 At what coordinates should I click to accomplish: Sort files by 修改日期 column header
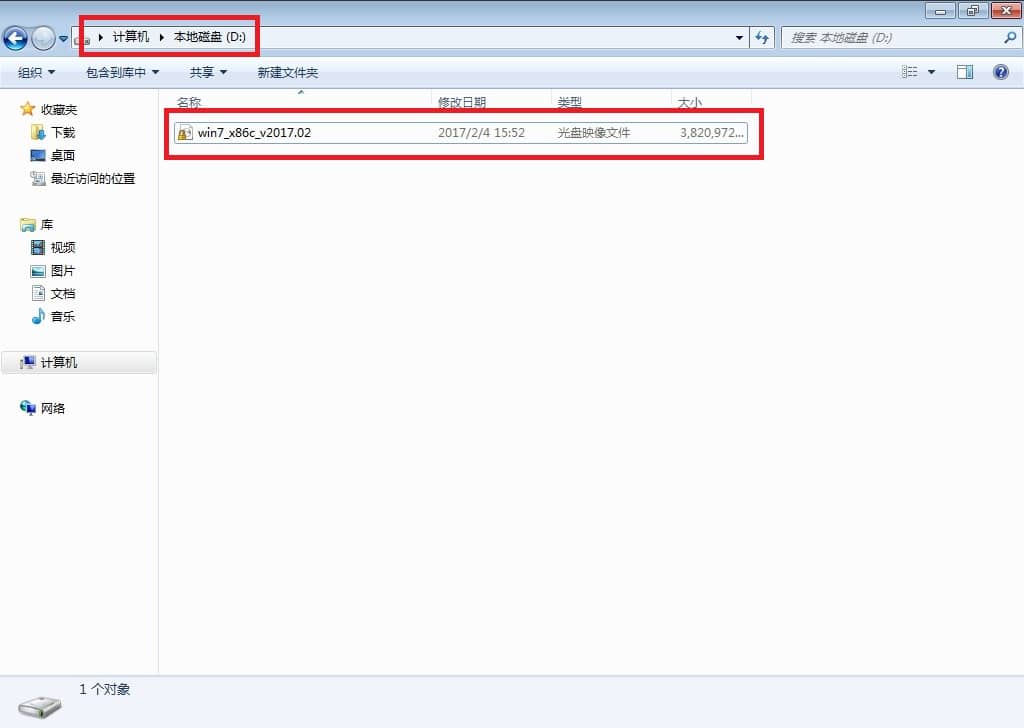[x=462, y=102]
